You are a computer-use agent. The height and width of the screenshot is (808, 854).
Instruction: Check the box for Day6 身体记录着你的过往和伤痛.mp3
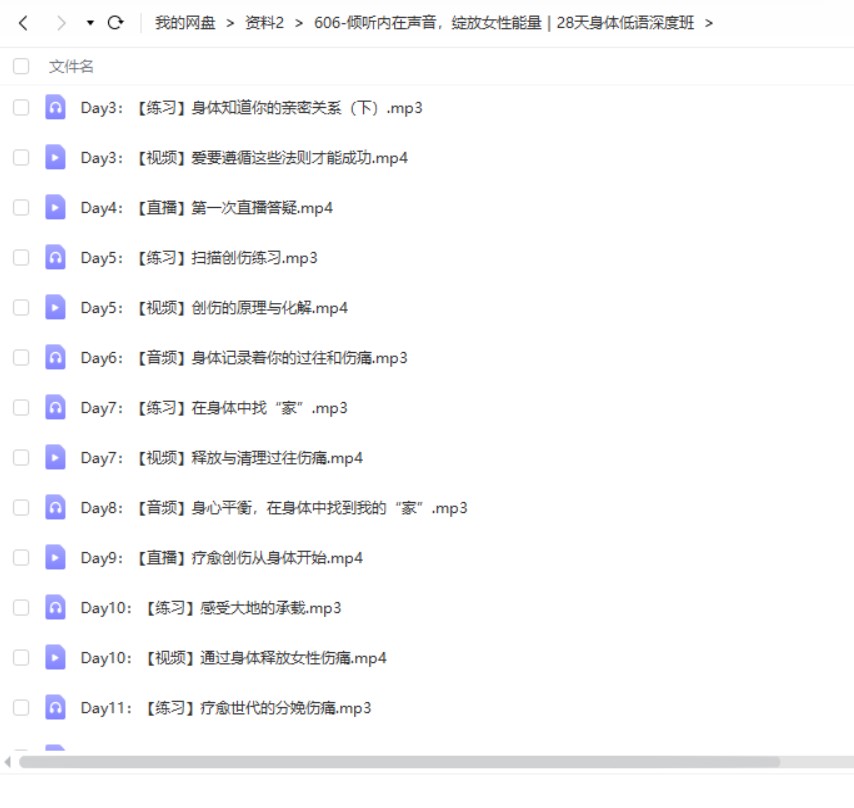(x=21, y=358)
